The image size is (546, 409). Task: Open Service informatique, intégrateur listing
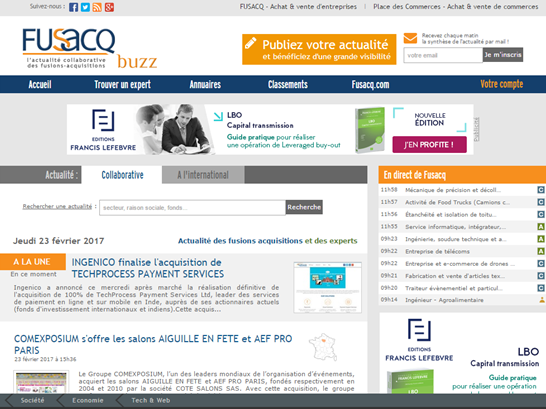(x=455, y=227)
